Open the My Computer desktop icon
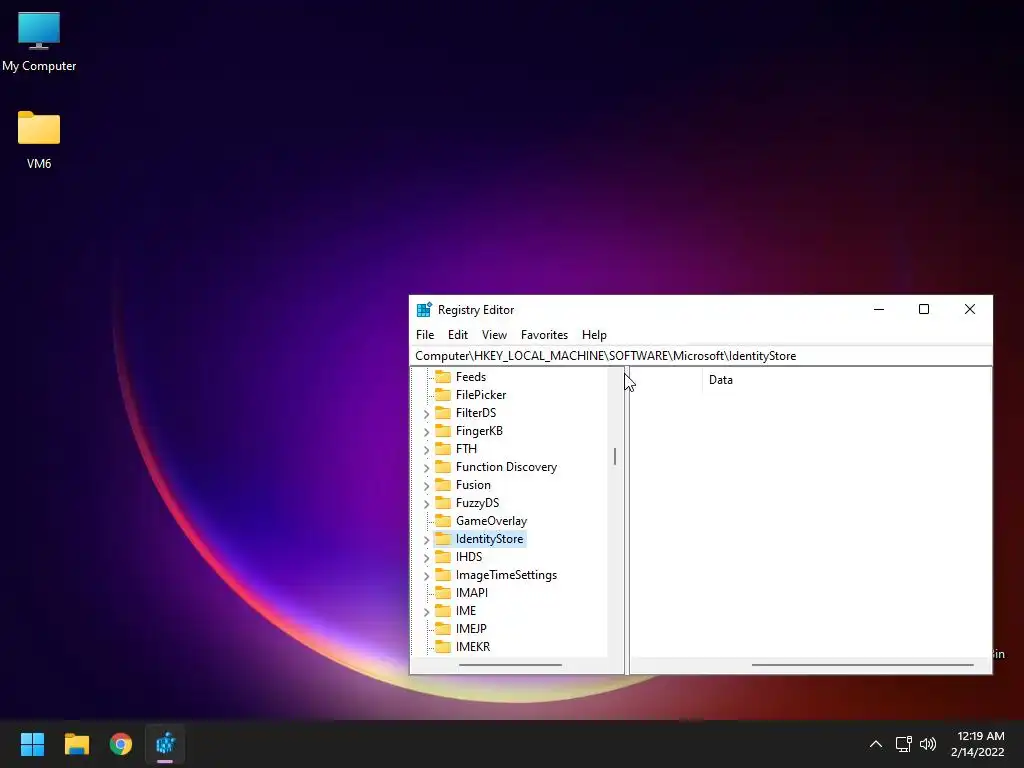Image resolution: width=1024 pixels, height=768 pixels. [x=39, y=40]
